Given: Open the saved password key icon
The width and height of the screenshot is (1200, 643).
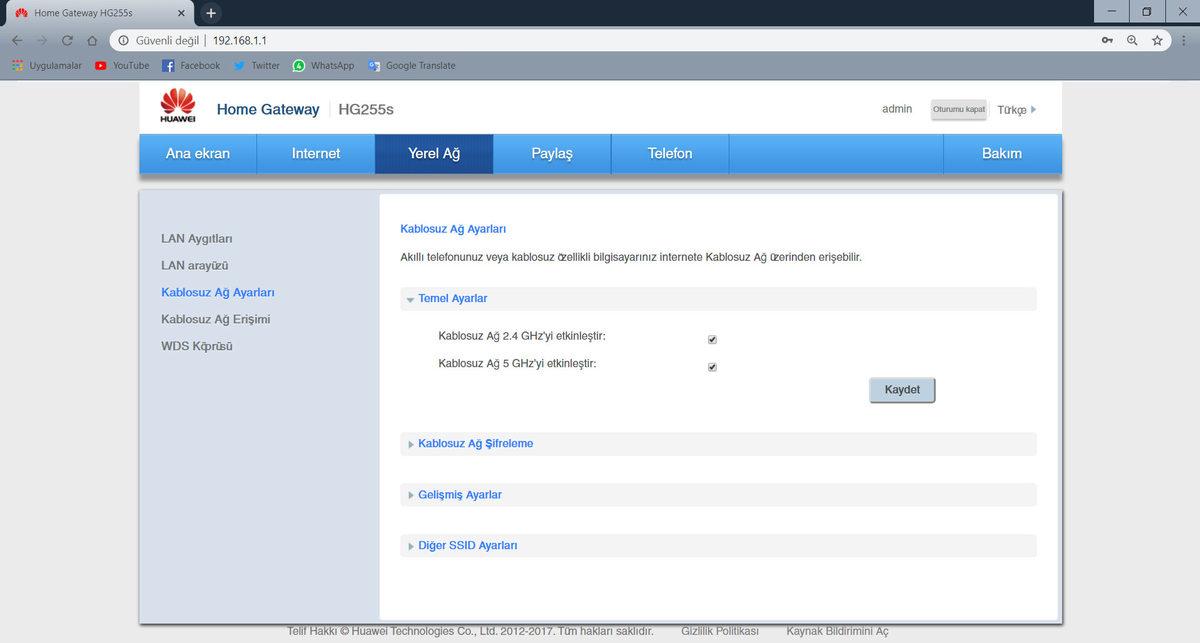Looking at the screenshot, I should point(1107,40).
